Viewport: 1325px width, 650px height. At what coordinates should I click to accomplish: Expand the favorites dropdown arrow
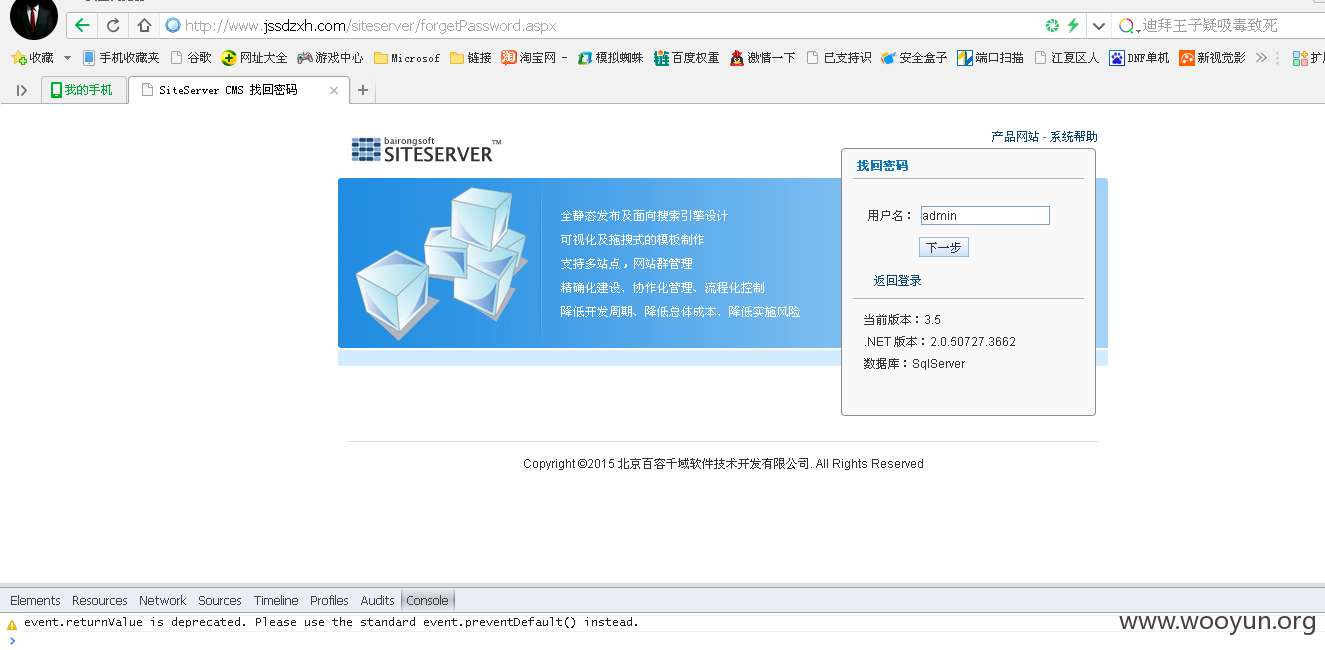click(68, 58)
